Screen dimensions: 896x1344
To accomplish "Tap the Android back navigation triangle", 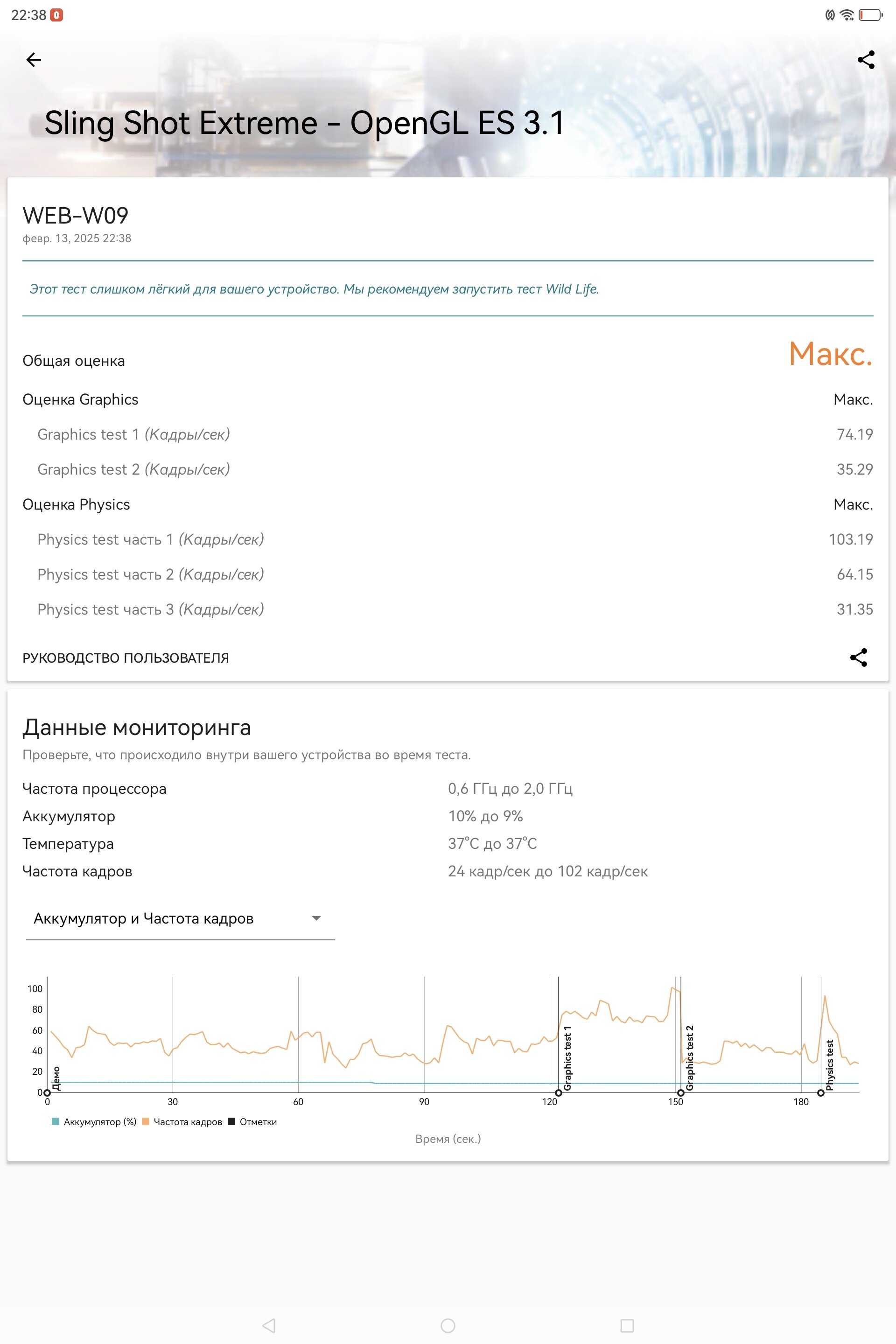I will (x=269, y=1325).
